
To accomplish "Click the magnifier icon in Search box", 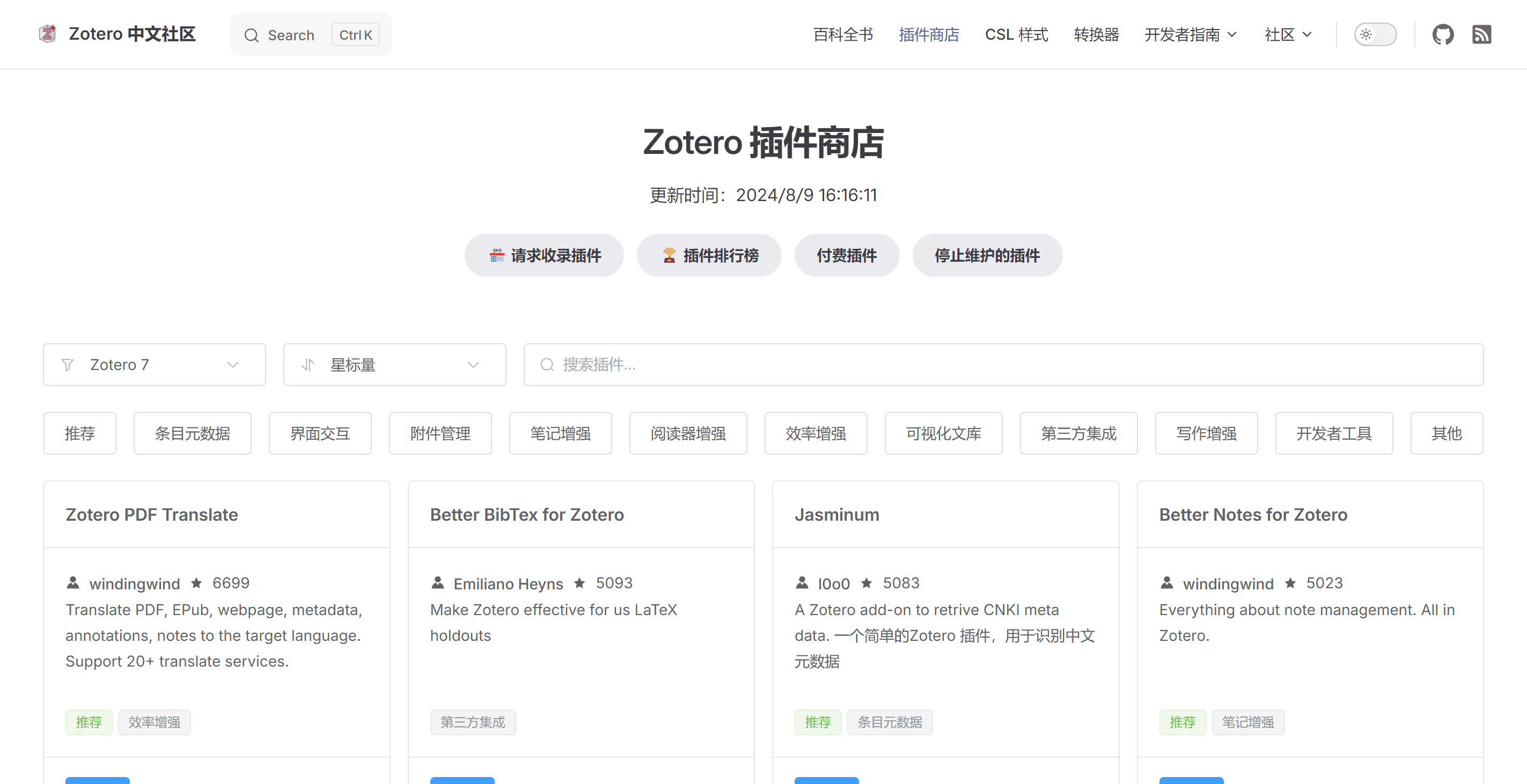I will point(251,35).
